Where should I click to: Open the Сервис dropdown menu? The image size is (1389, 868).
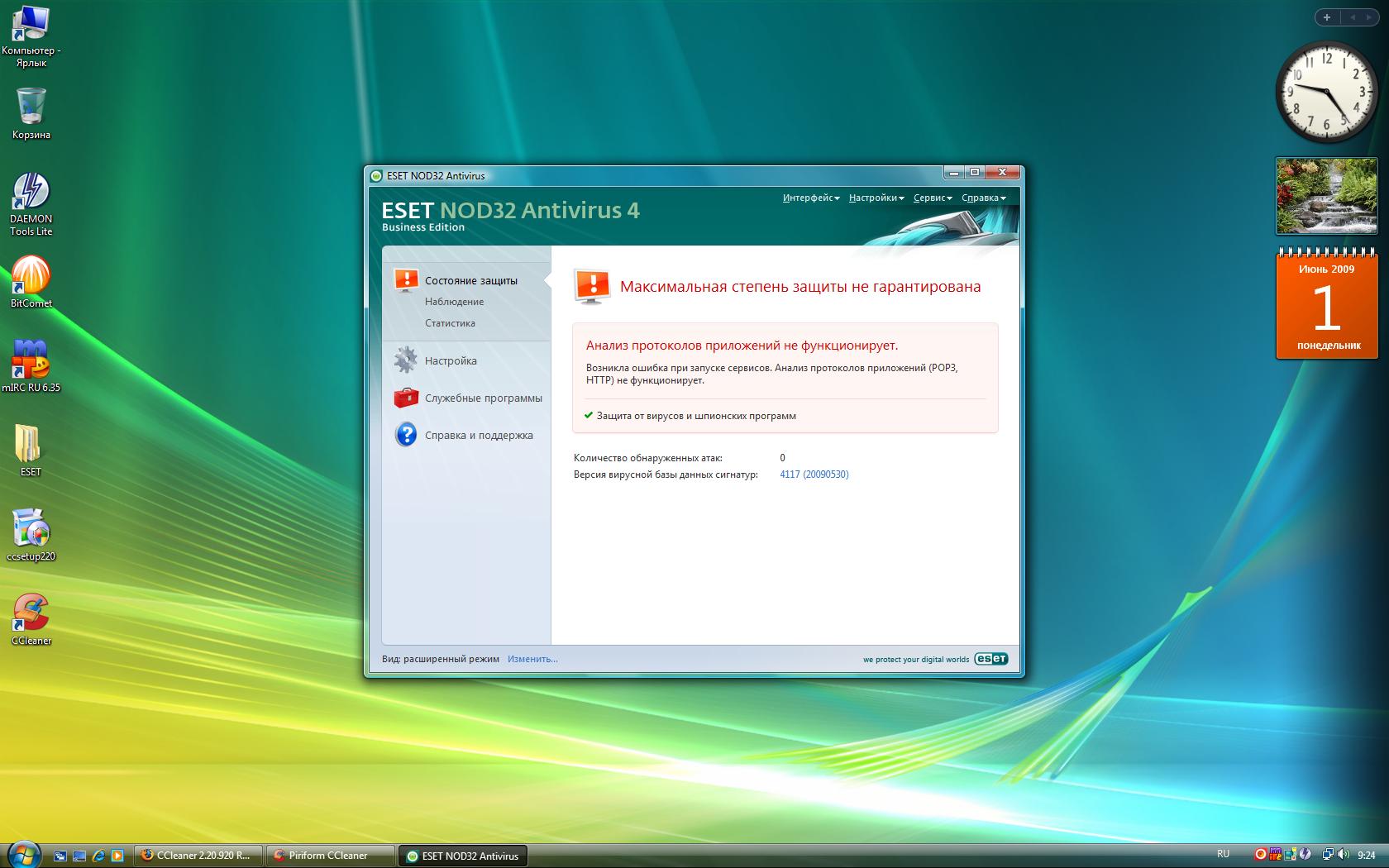point(933,198)
